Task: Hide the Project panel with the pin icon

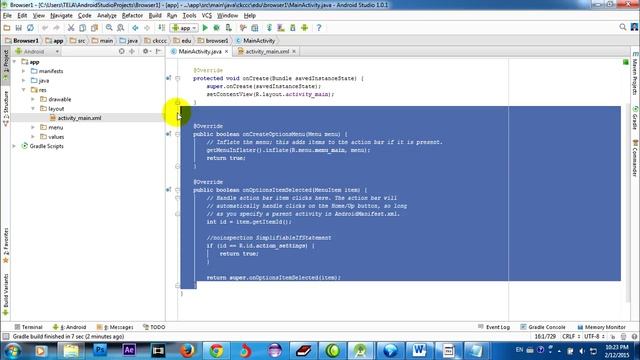Action: 158,51
